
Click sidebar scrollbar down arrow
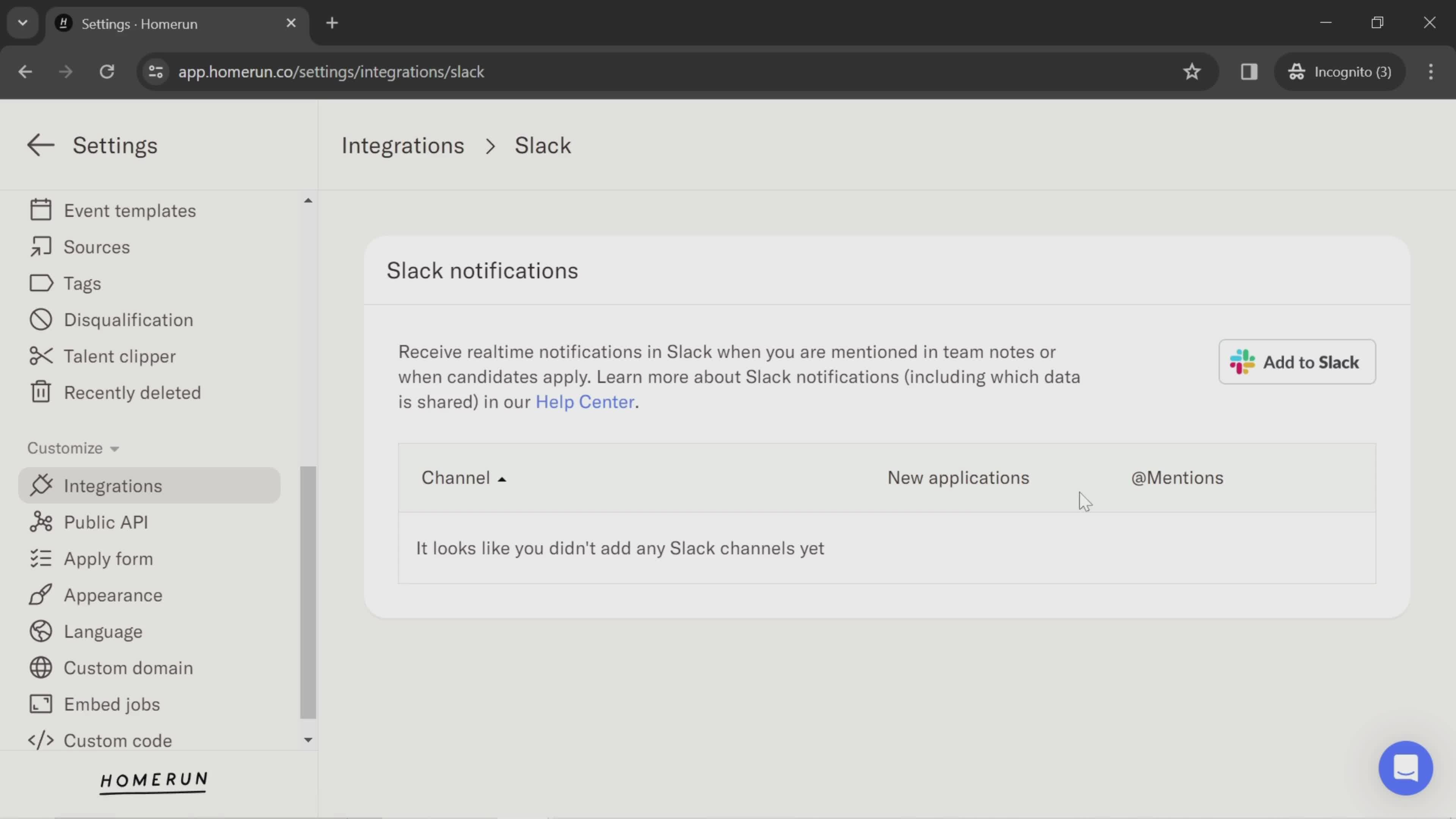(308, 740)
